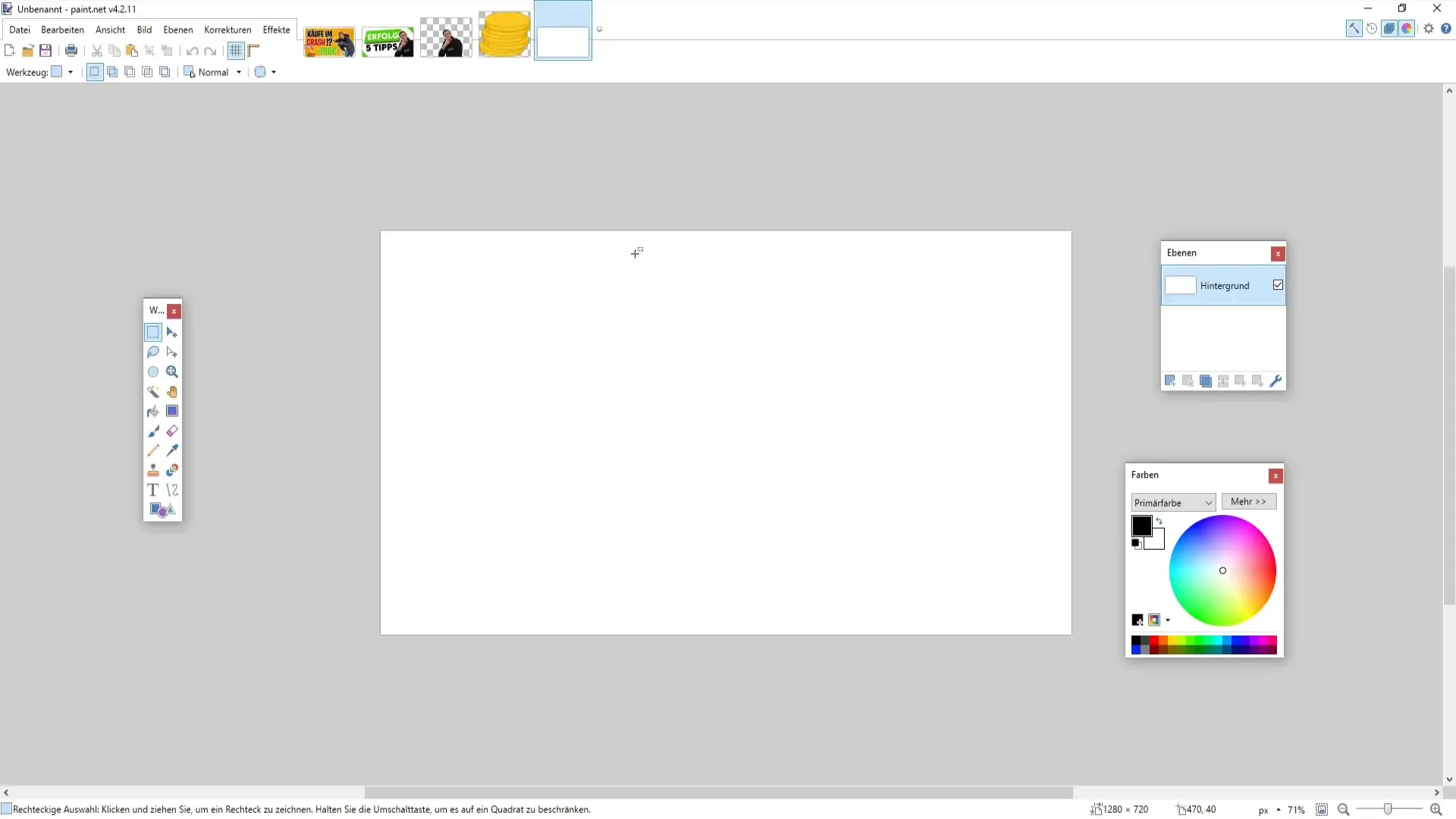Select the Paint Bucket tool

[153, 411]
